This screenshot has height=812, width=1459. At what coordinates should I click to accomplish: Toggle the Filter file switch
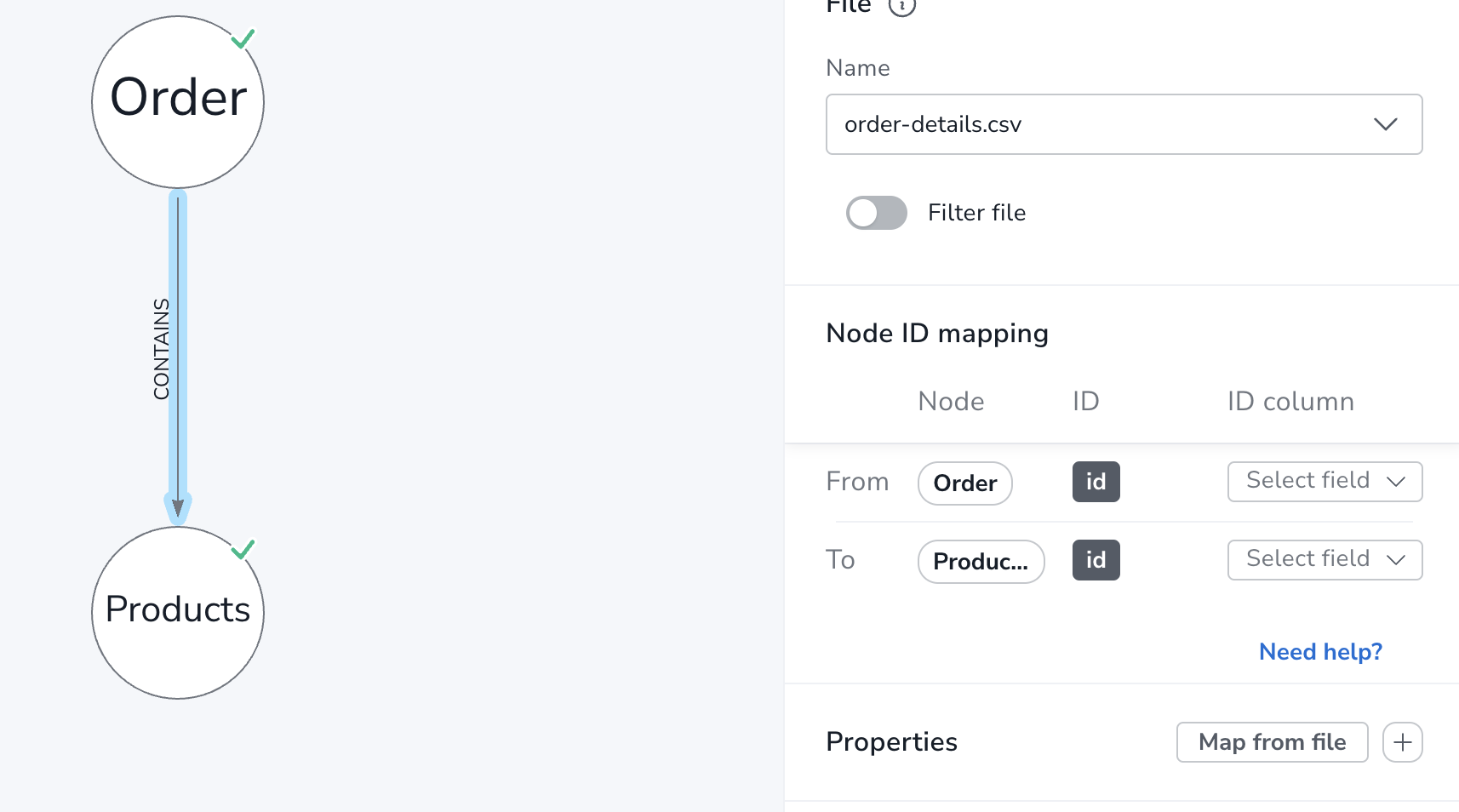point(876,213)
